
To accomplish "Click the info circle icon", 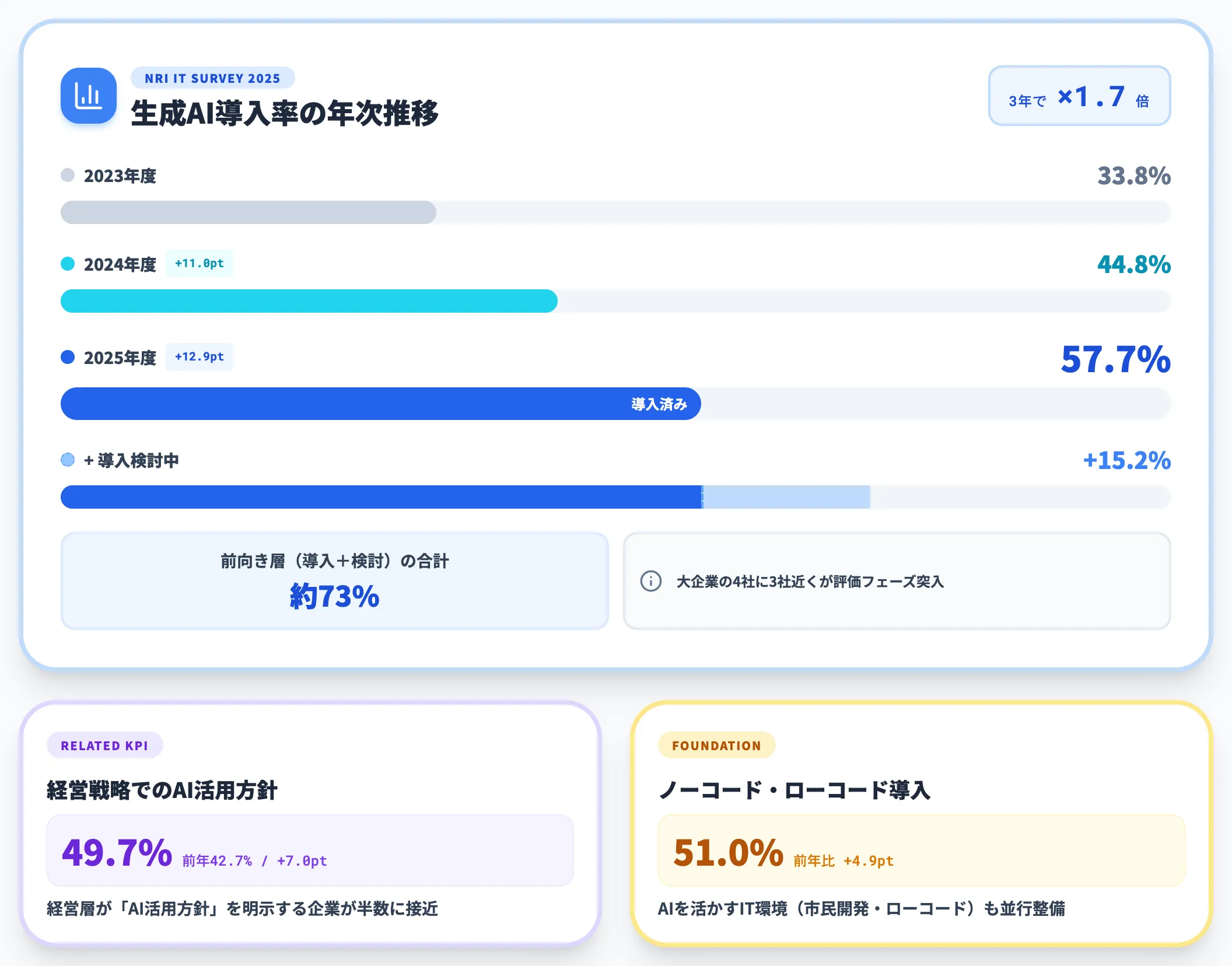I will click(651, 581).
